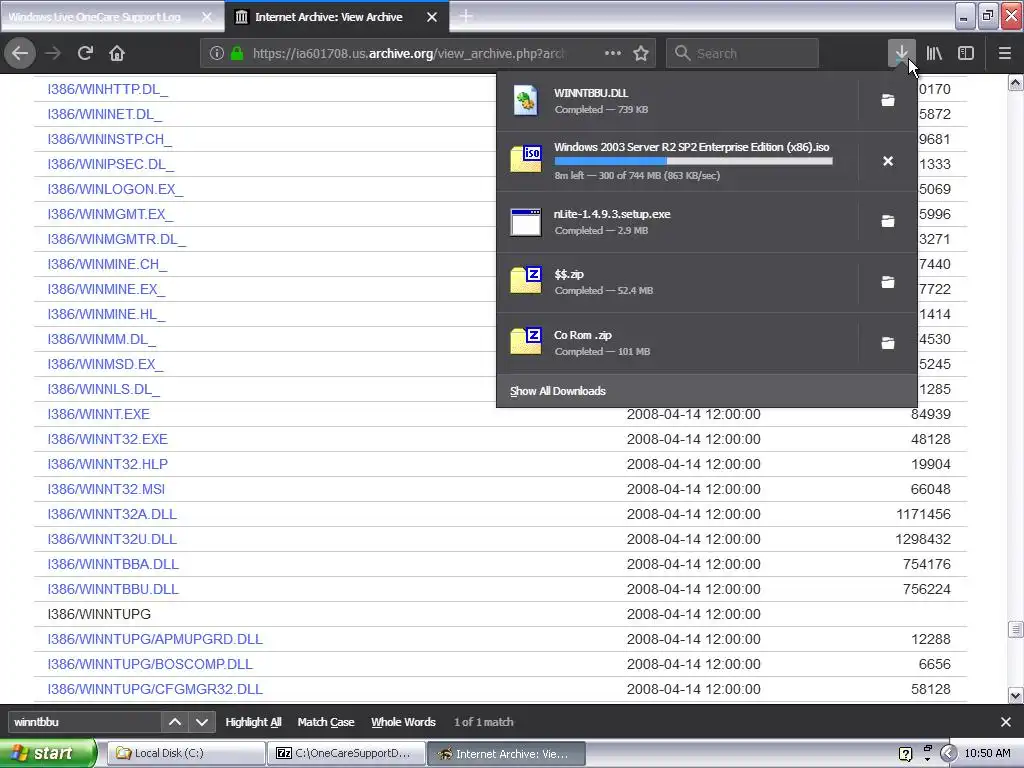Focus the address bar URL field
The width and height of the screenshot is (1024, 768).
(x=408, y=53)
